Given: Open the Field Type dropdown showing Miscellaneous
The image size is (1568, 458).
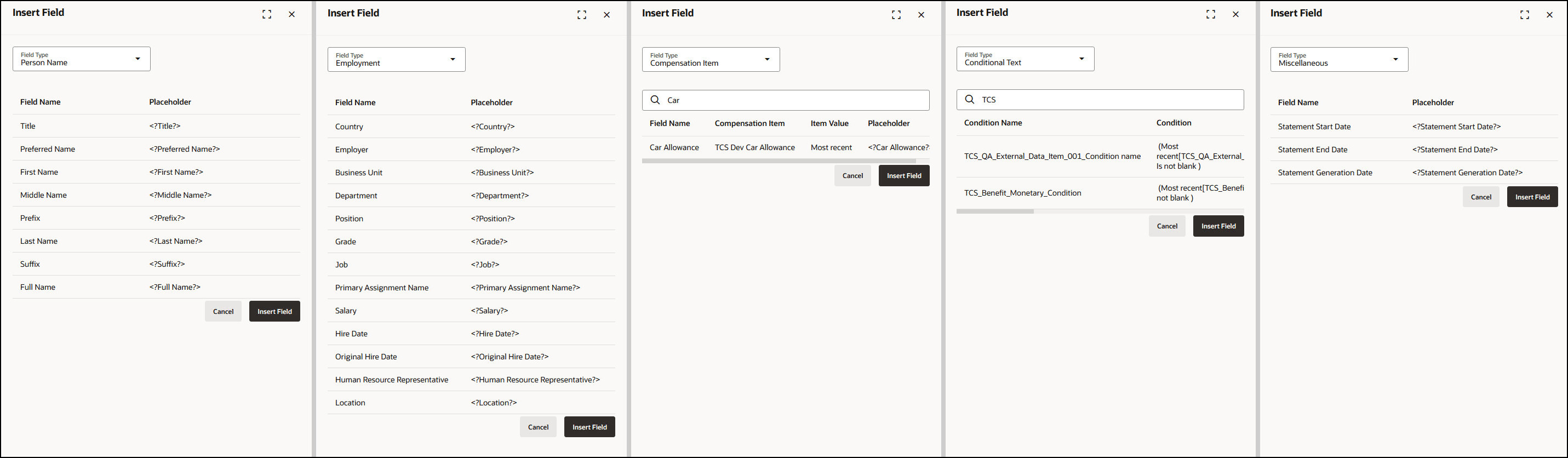Looking at the screenshot, I should [1339, 60].
